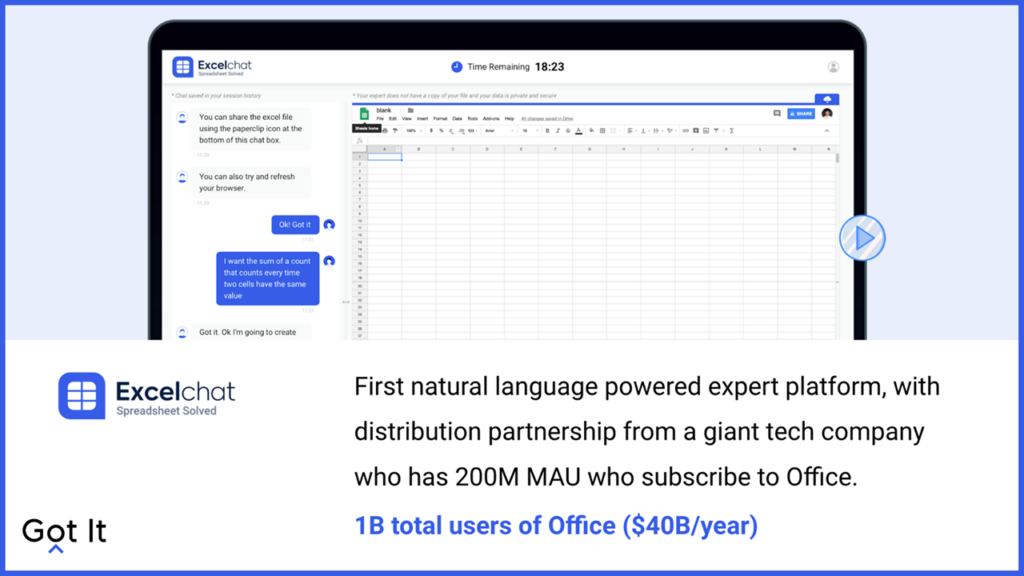Open the Edit menu
This screenshot has height=576, width=1024.
click(392, 119)
